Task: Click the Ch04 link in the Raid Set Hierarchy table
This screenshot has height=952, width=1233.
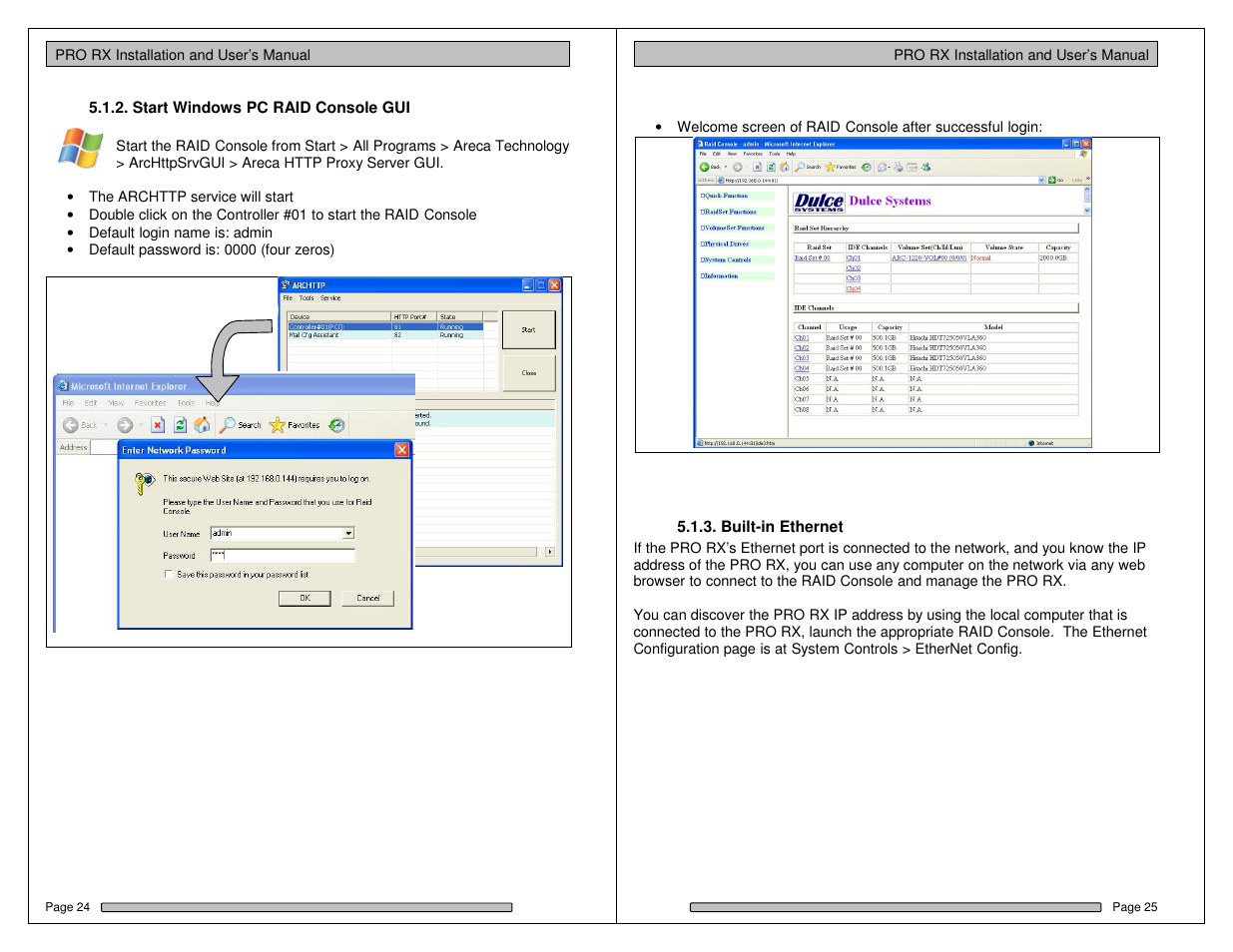Action: pyautogui.click(x=853, y=288)
